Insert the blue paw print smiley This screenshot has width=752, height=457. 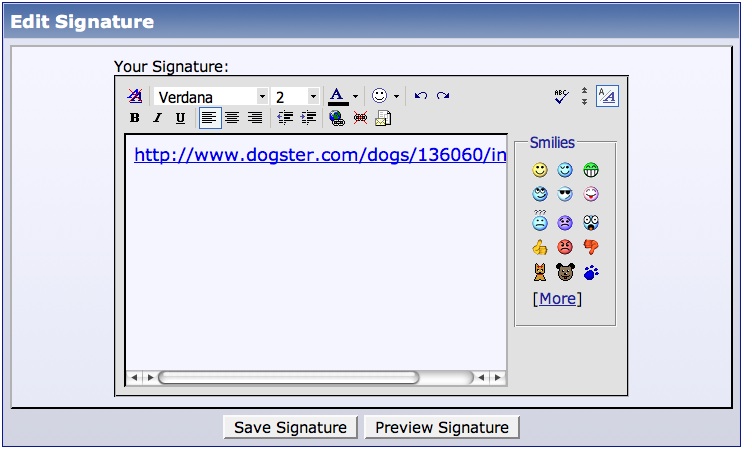pos(591,272)
